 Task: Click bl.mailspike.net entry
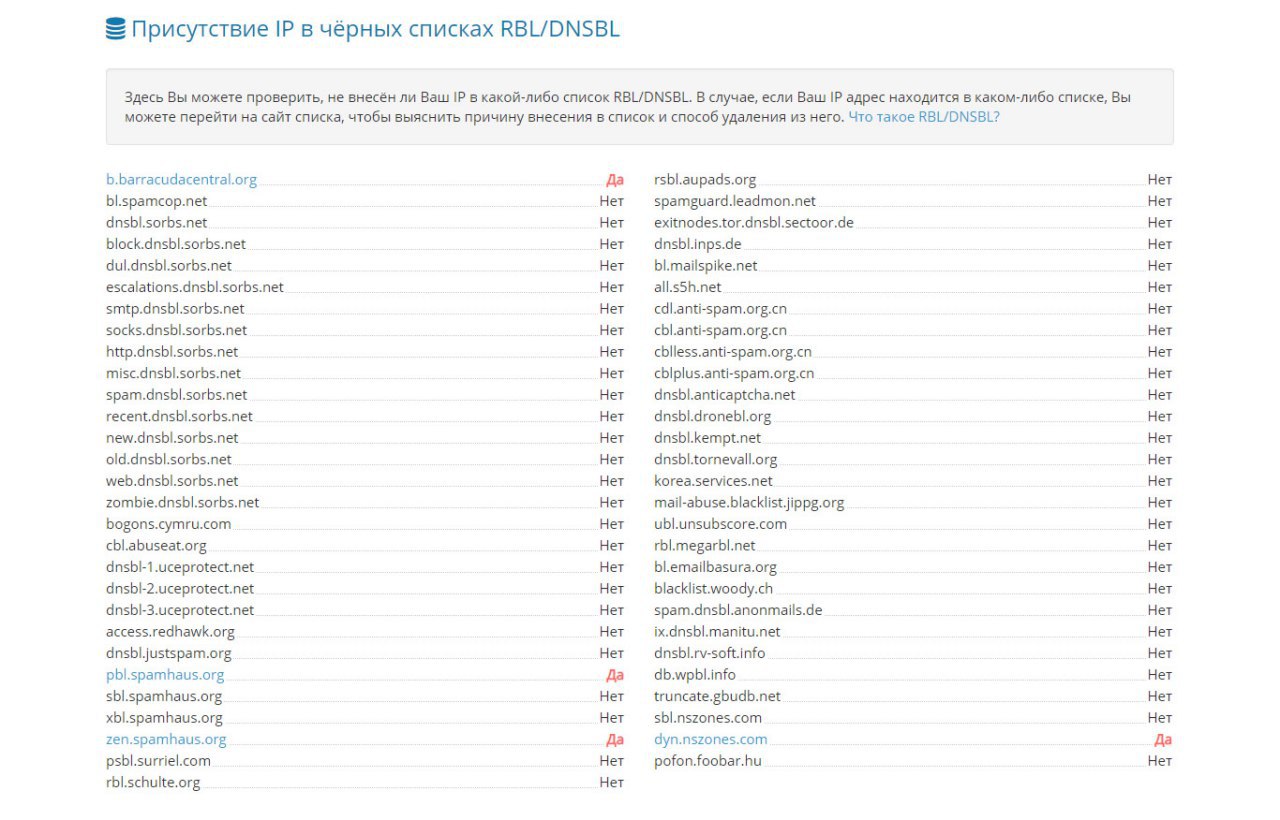tap(706, 265)
